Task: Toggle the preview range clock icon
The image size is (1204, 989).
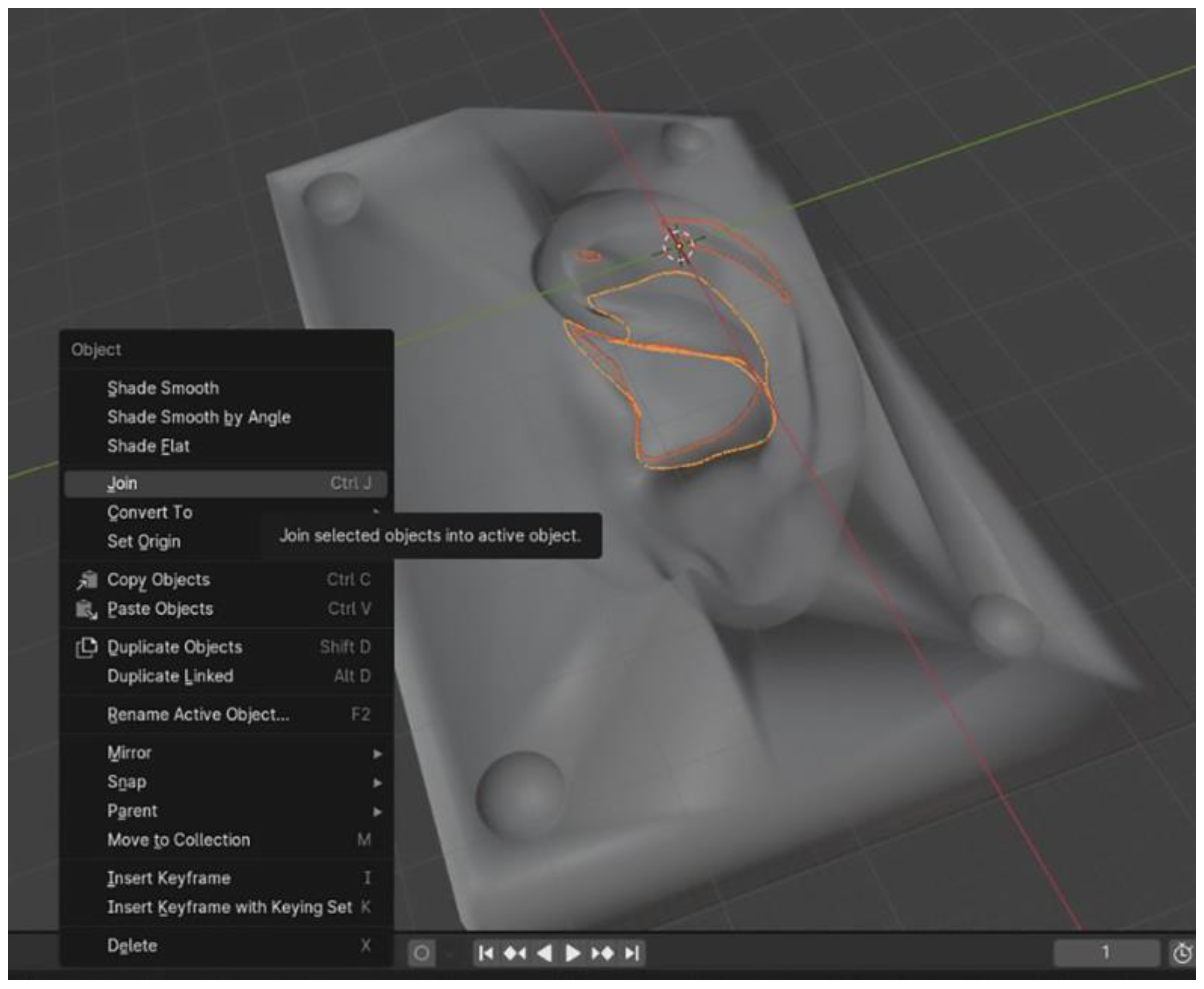Action: pos(1182,953)
